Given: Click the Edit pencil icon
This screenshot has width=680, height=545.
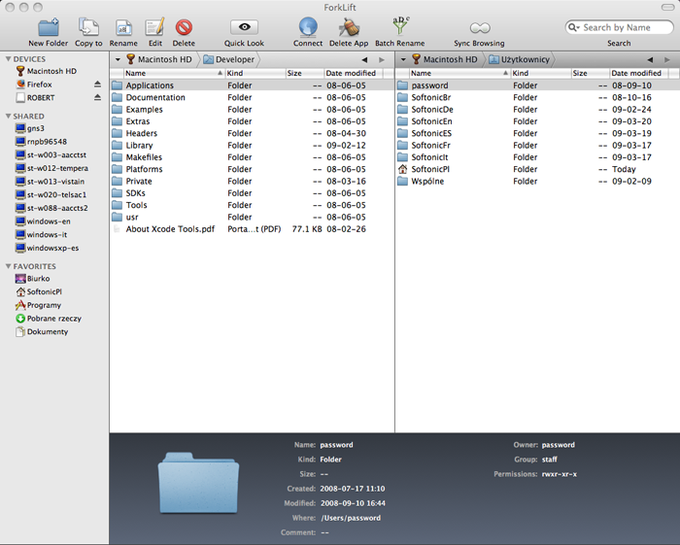Looking at the screenshot, I should point(155,27).
